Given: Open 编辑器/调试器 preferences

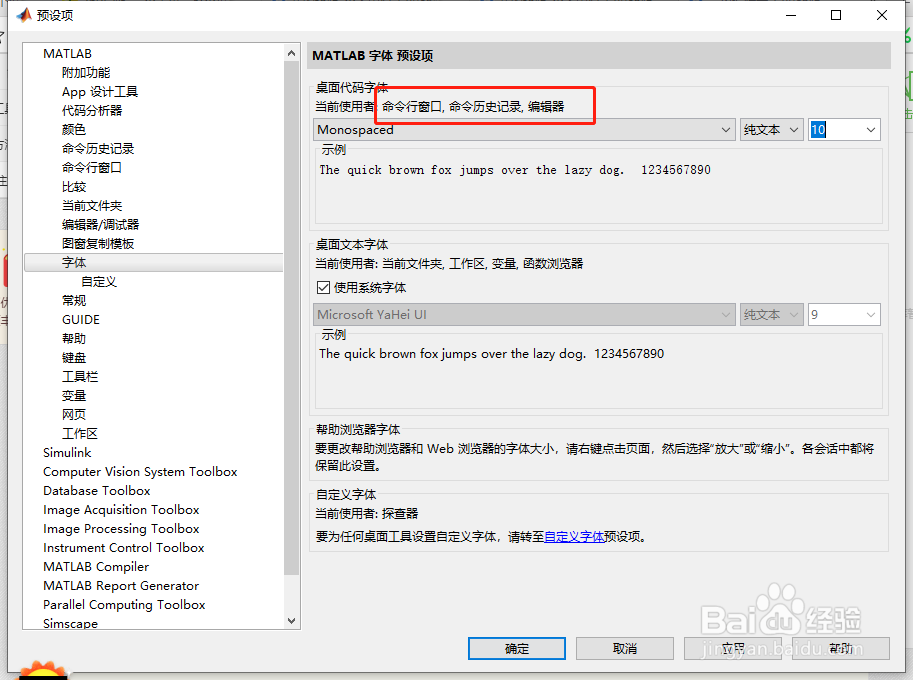Looking at the screenshot, I should (x=100, y=224).
